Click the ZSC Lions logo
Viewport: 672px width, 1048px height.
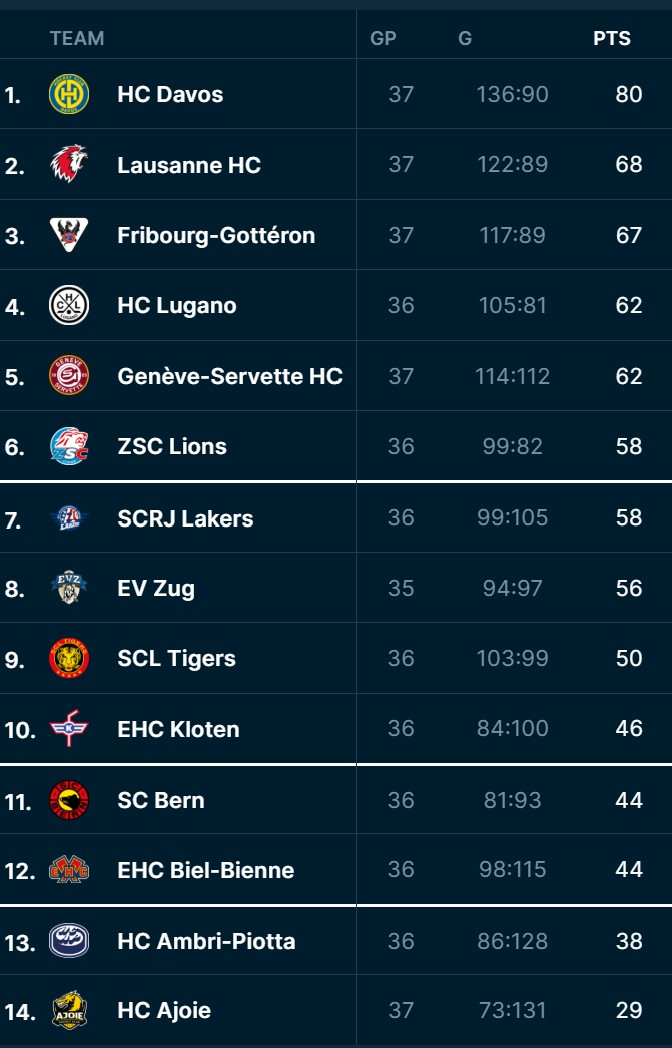pos(69,446)
